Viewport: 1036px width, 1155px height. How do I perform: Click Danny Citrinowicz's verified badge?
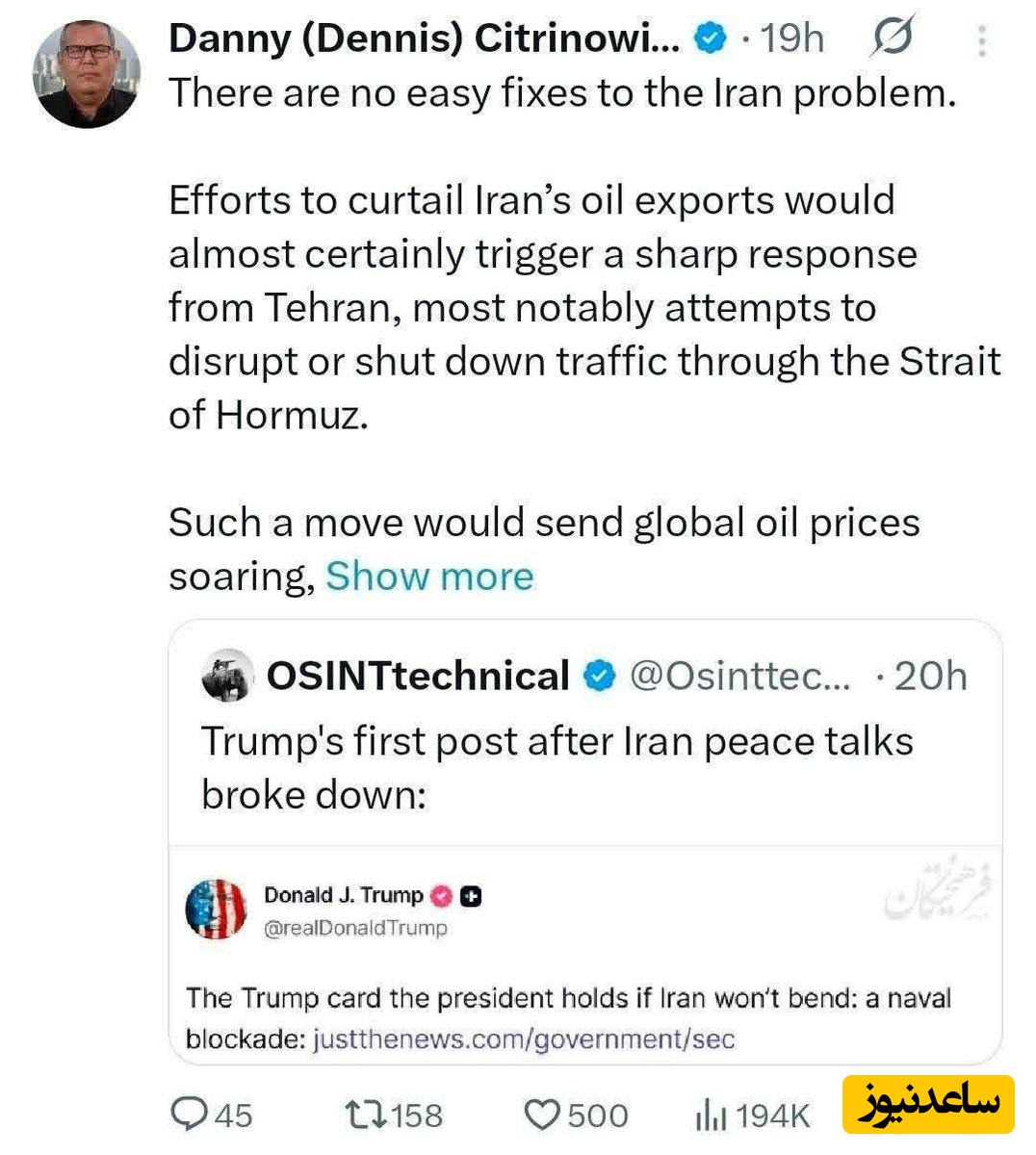[x=711, y=39]
